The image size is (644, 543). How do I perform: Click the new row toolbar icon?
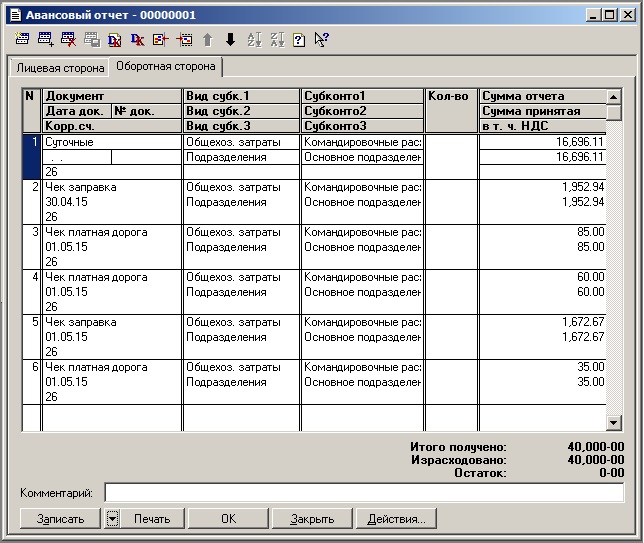click(23, 40)
